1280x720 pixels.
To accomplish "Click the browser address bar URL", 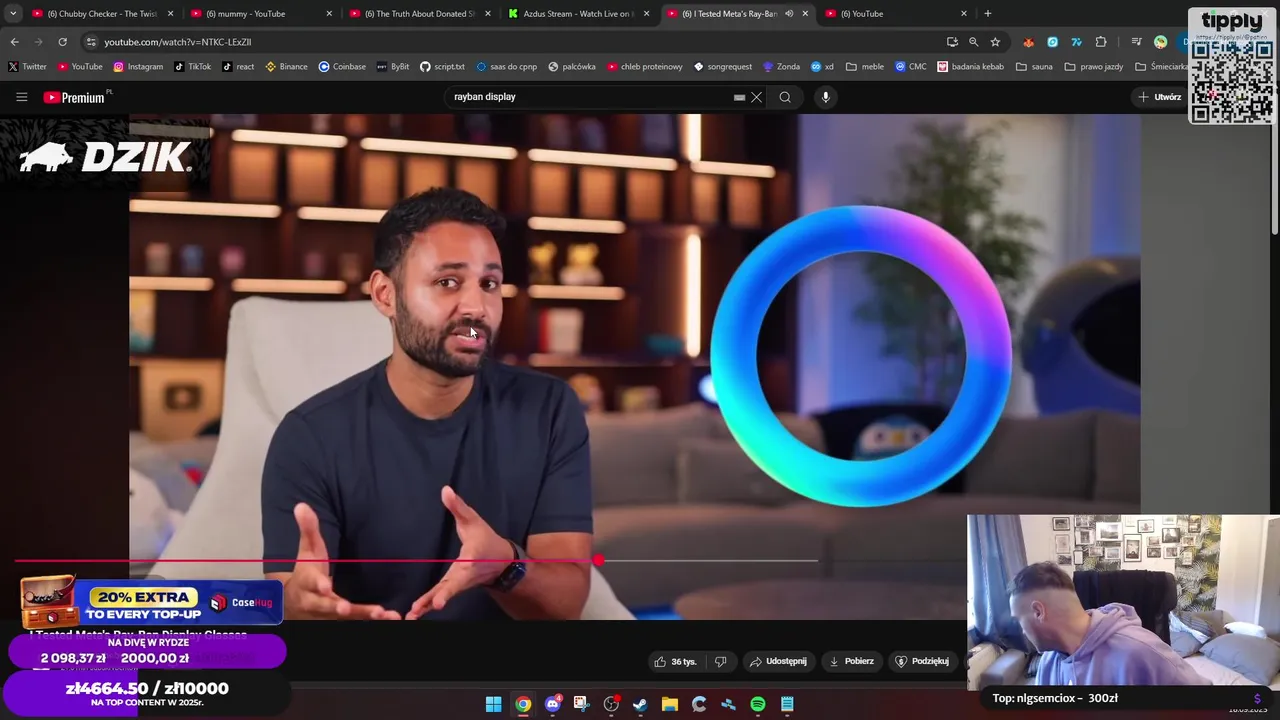I will click(x=178, y=42).
